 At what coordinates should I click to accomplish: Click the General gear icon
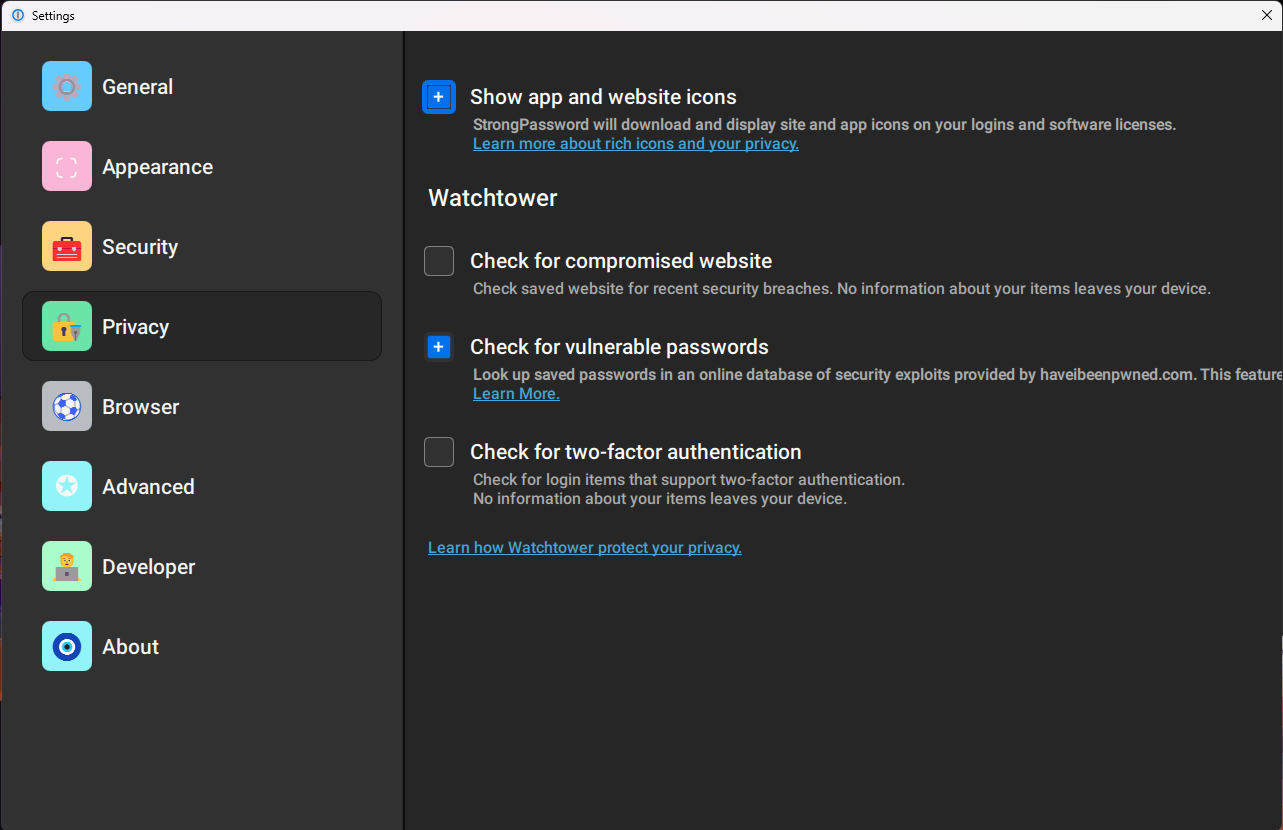click(x=67, y=86)
